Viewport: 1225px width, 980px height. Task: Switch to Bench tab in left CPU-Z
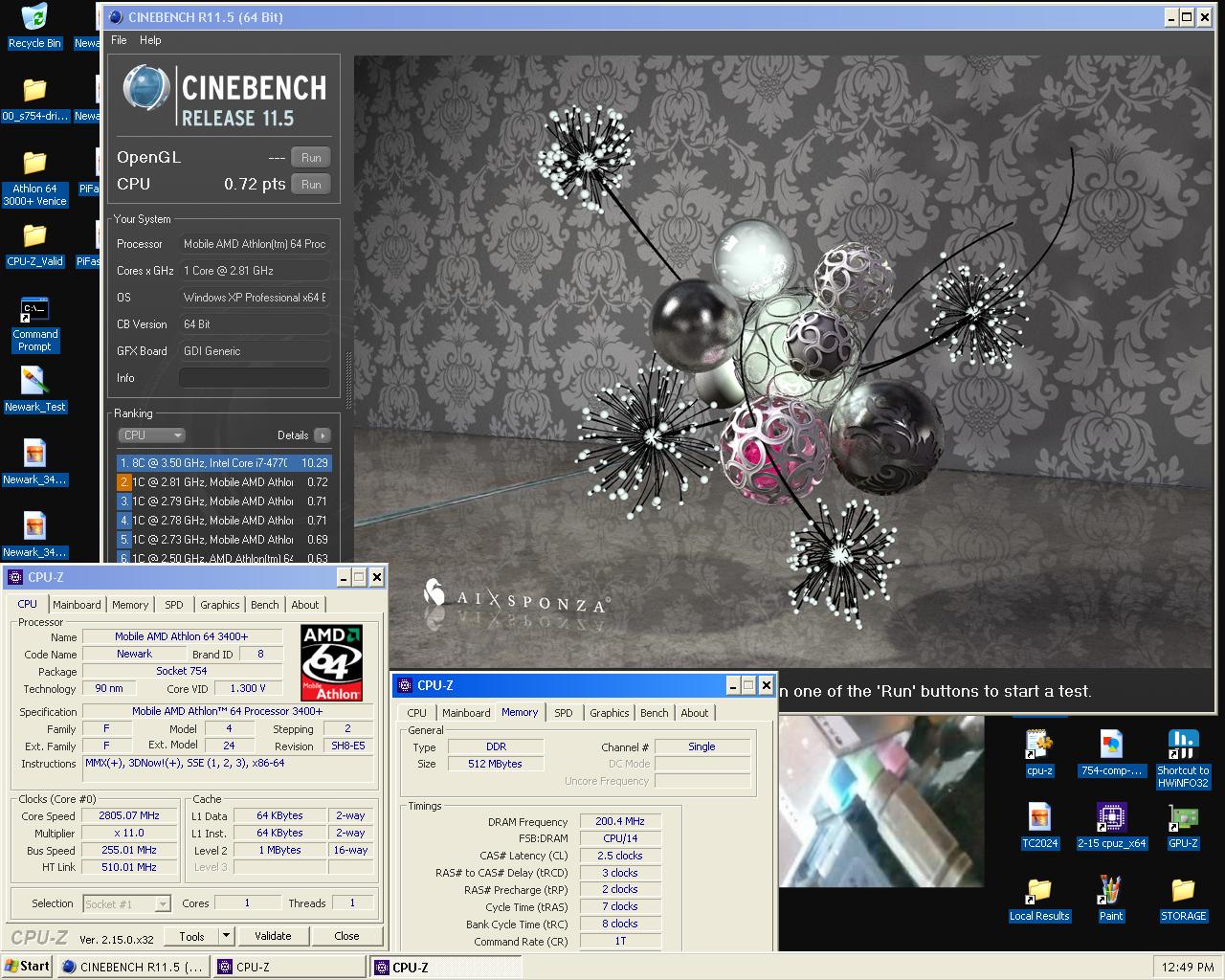click(265, 605)
